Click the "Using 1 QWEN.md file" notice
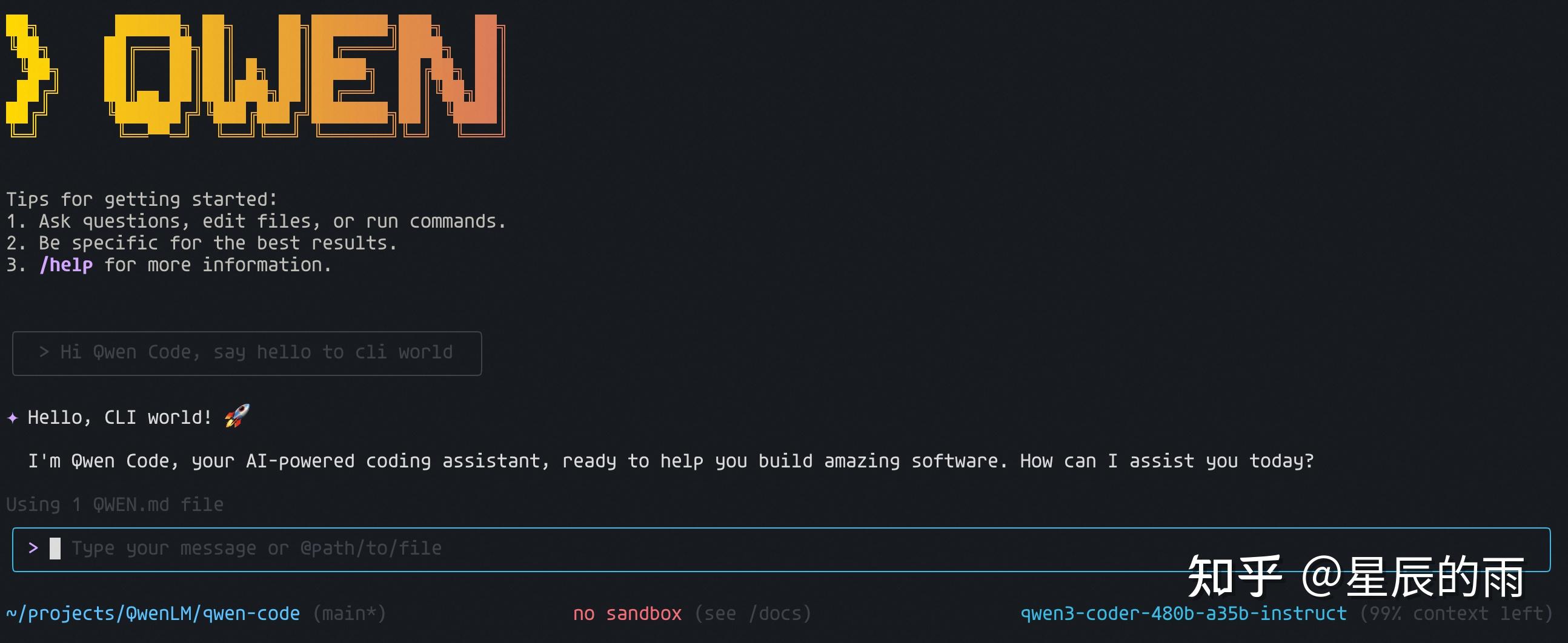 (x=115, y=504)
